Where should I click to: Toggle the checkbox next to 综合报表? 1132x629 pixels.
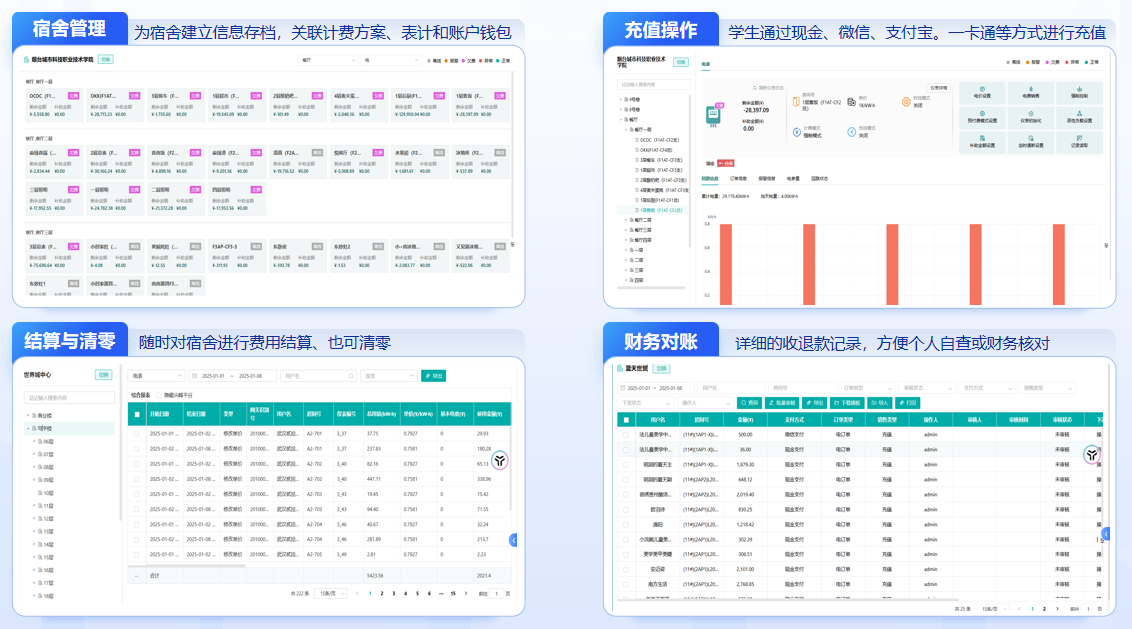coord(159,396)
